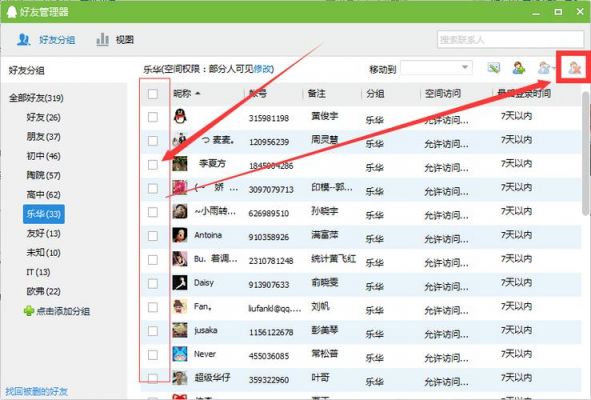
Task: Check the box for Never row
Action: [153, 355]
